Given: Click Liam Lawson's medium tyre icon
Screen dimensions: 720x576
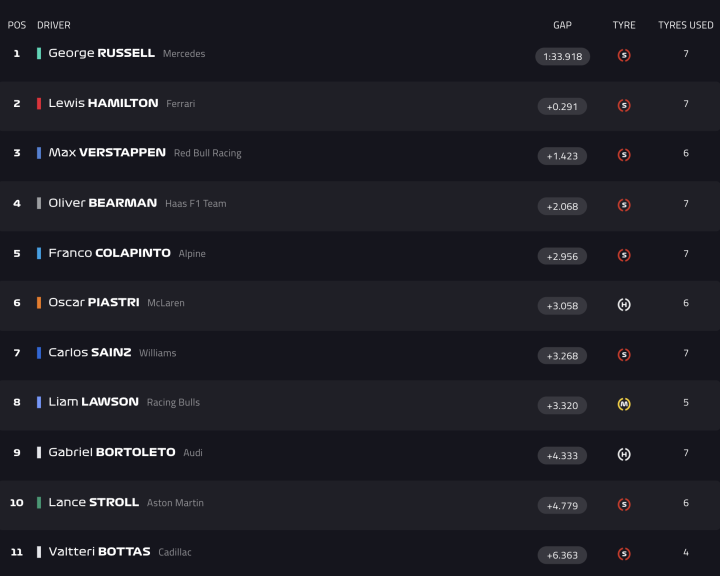Looking at the screenshot, I should pos(624,405).
